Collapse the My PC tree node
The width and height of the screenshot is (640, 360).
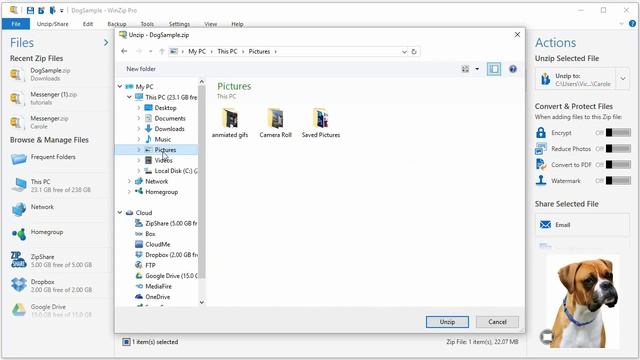120,87
